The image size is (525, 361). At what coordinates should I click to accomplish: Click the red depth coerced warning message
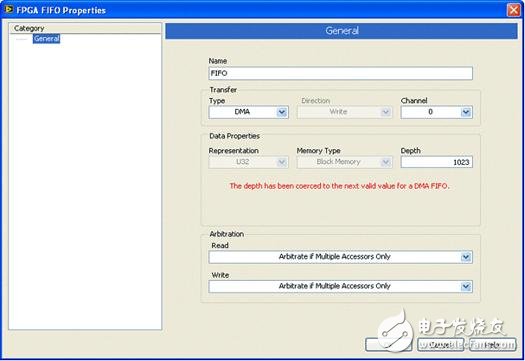340,186
